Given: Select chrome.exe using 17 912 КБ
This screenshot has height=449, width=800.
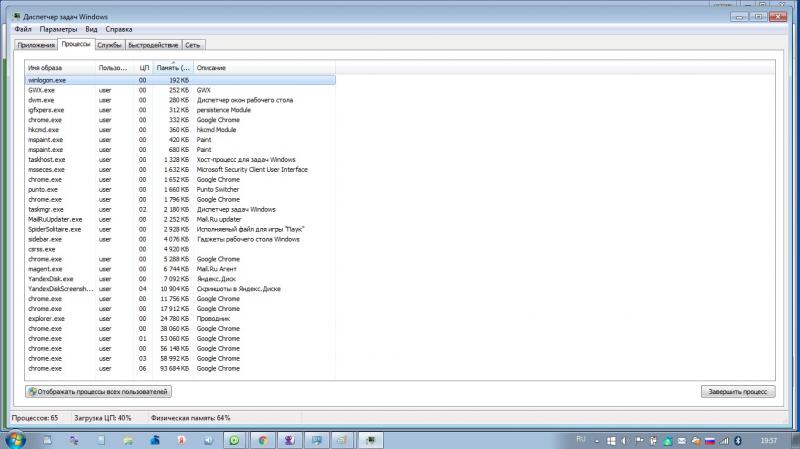Looking at the screenshot, I should coord(180,309).
